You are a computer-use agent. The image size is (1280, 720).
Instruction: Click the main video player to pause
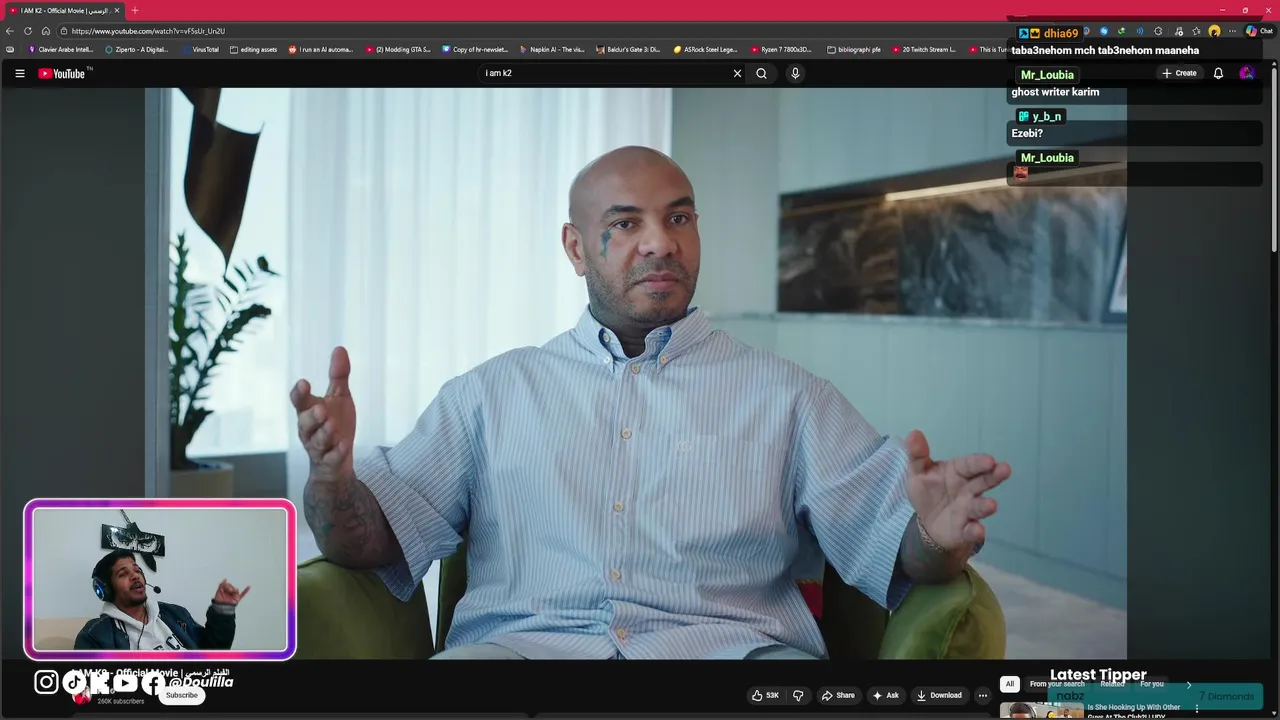[x=636, y=373]
